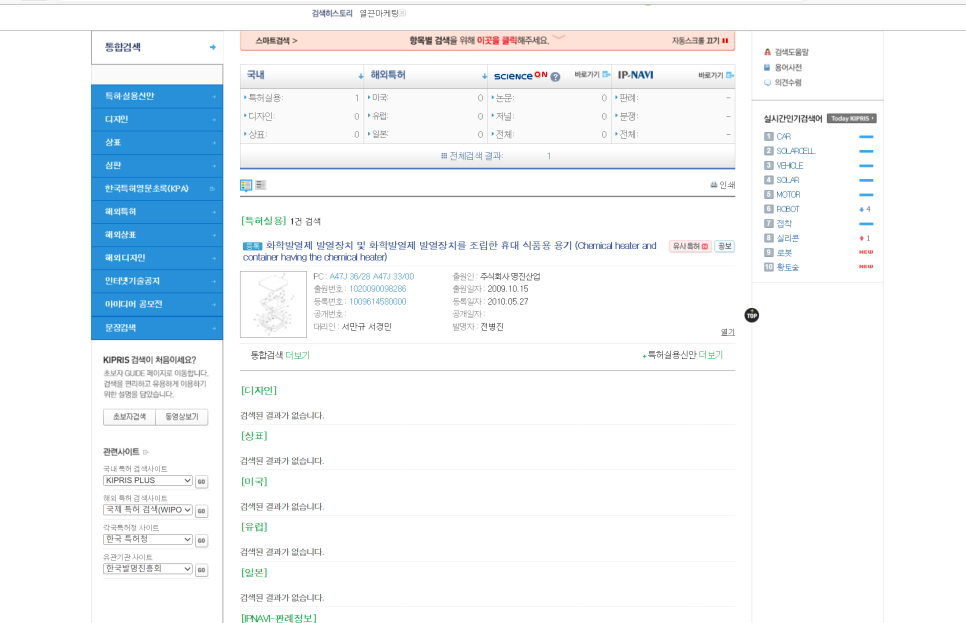Click the round TOP scroll button
Image resolution: width=966 pixels, height=623 pixels.
(x=751, y=315)
